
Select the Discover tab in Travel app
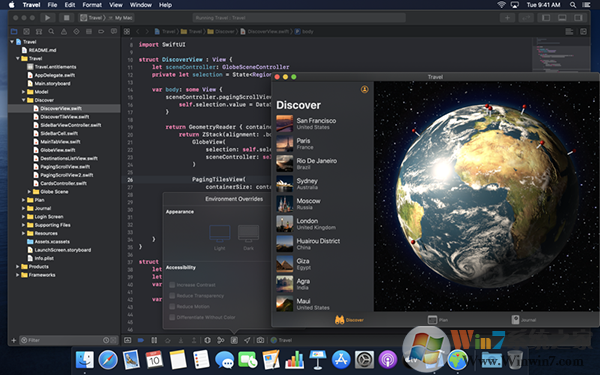[x=349, y=320]
